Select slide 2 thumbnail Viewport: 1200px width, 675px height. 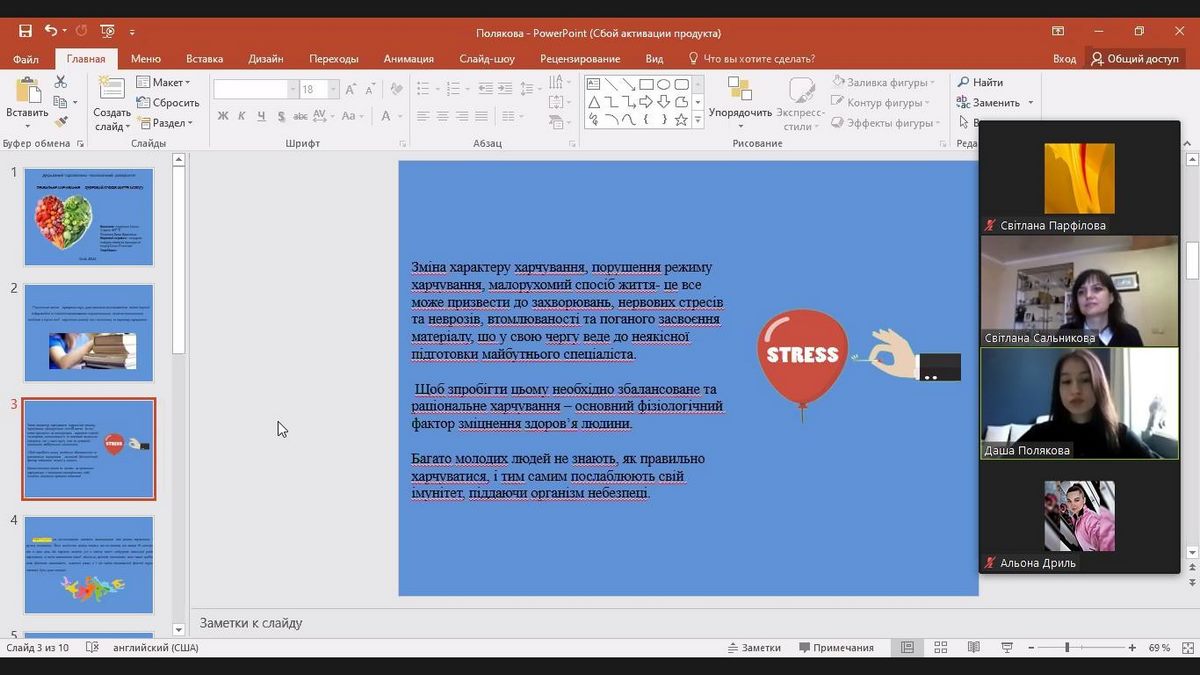(89, 332)
